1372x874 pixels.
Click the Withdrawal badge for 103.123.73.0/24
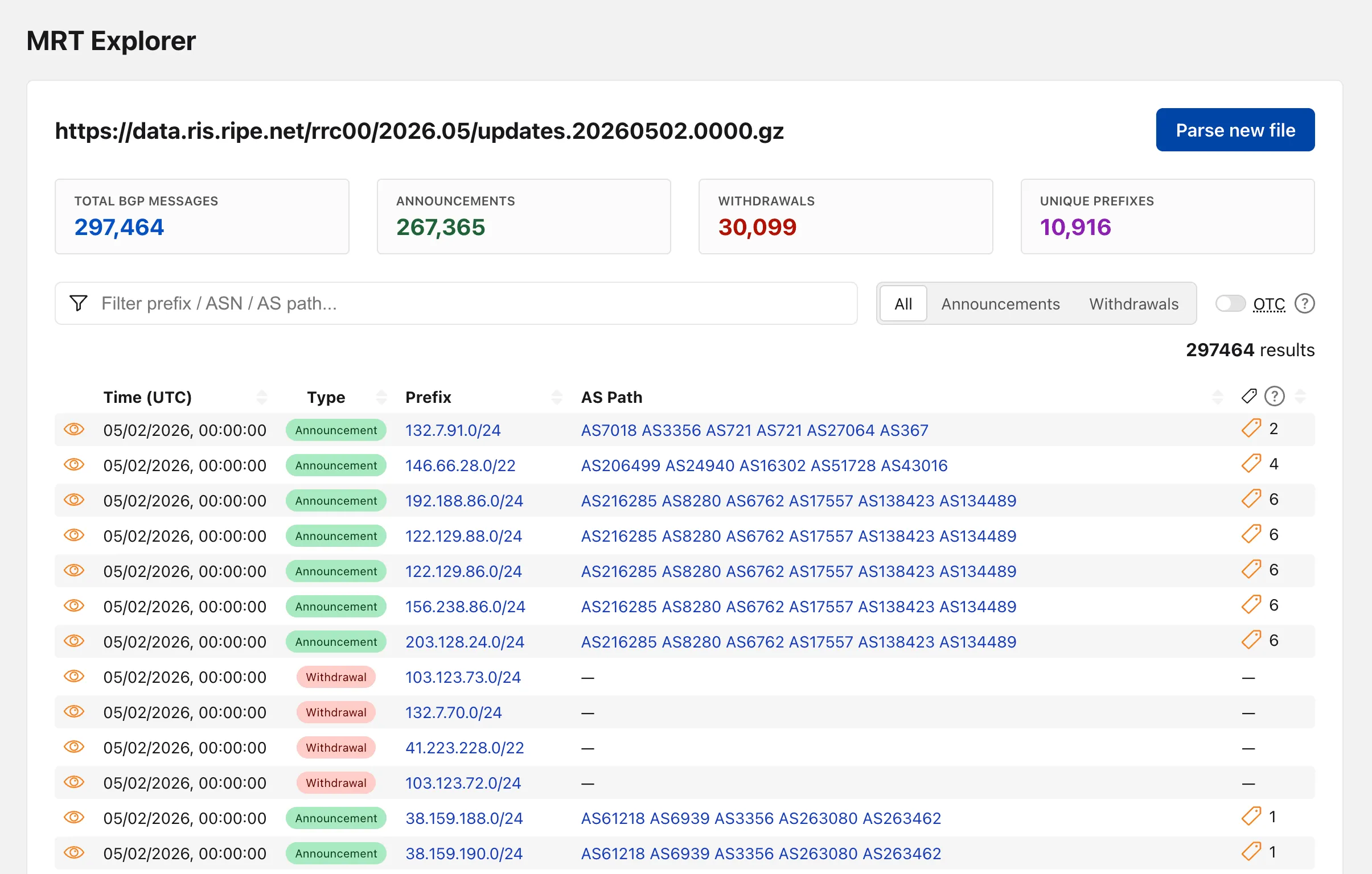pos(335,677)
